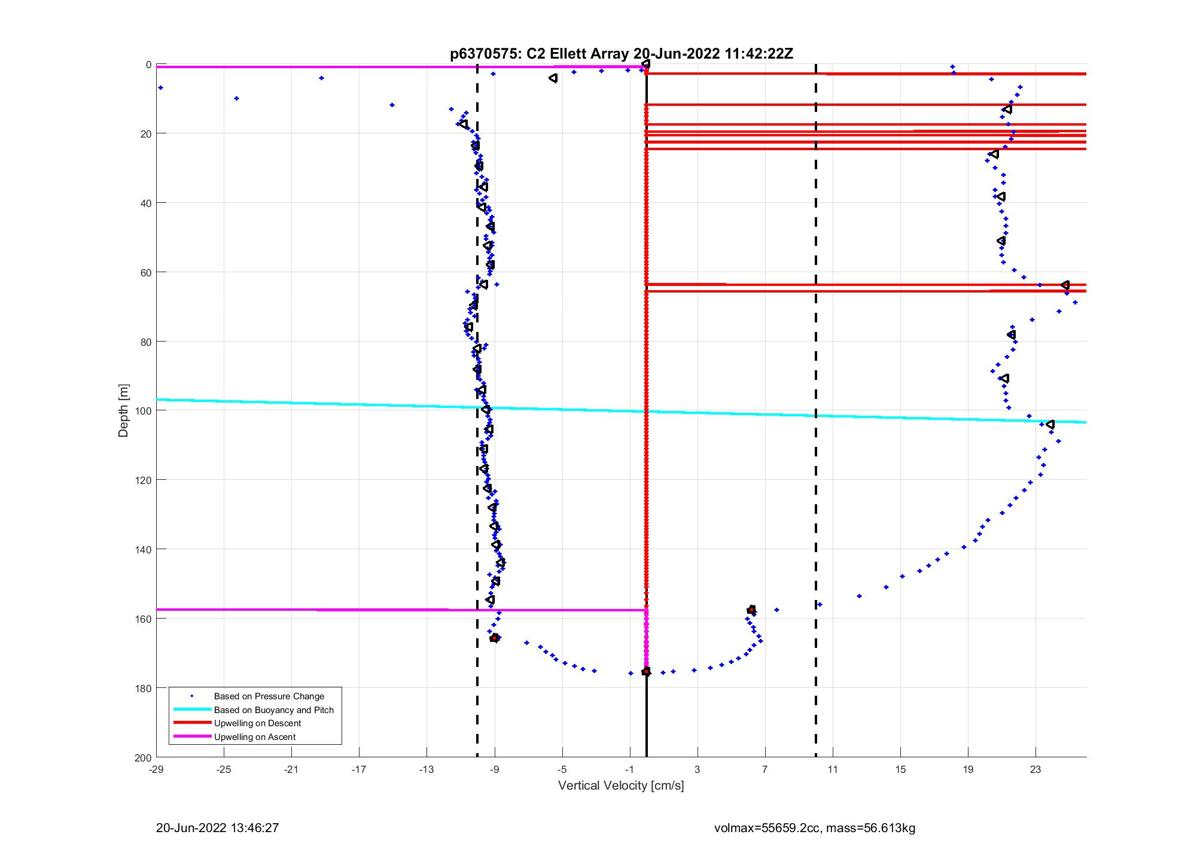Click depth axis tick label 80
Image resolution: width=1200 pixels, height=851 pixels.
(x=146, y=342)
